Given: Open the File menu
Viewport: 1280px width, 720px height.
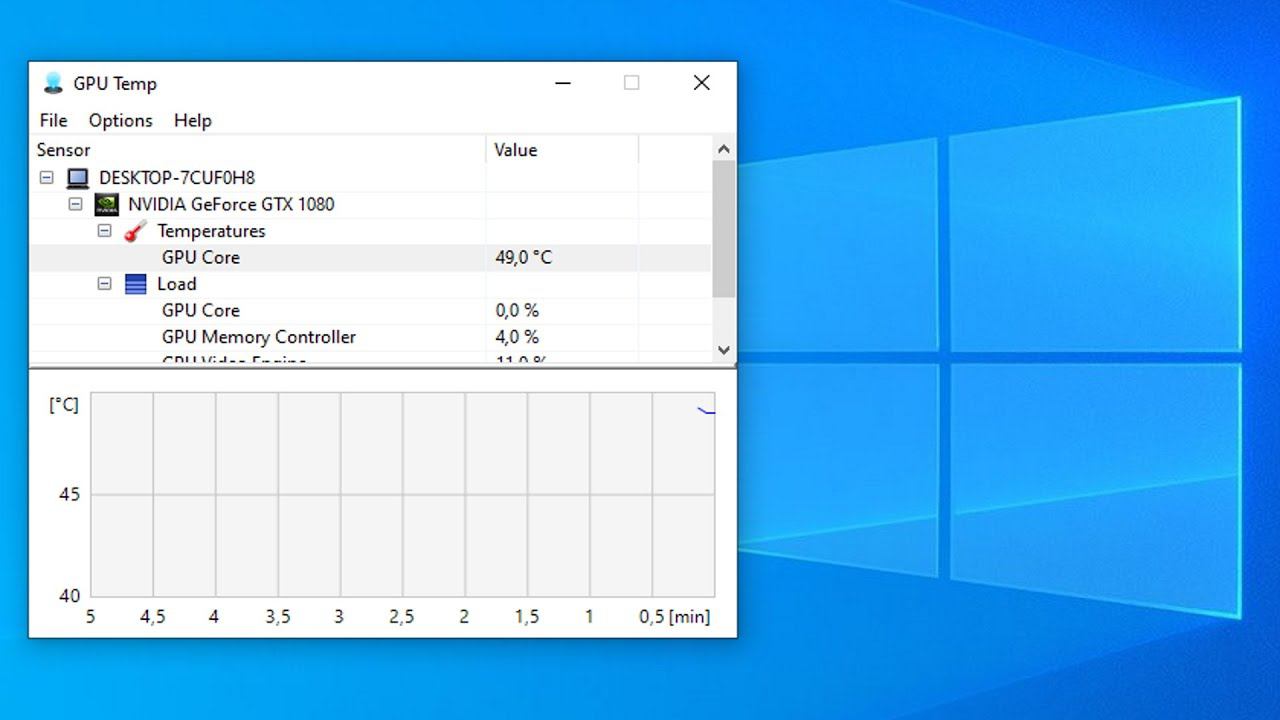Looking at the screenshot, I should (x=53, y=120).
